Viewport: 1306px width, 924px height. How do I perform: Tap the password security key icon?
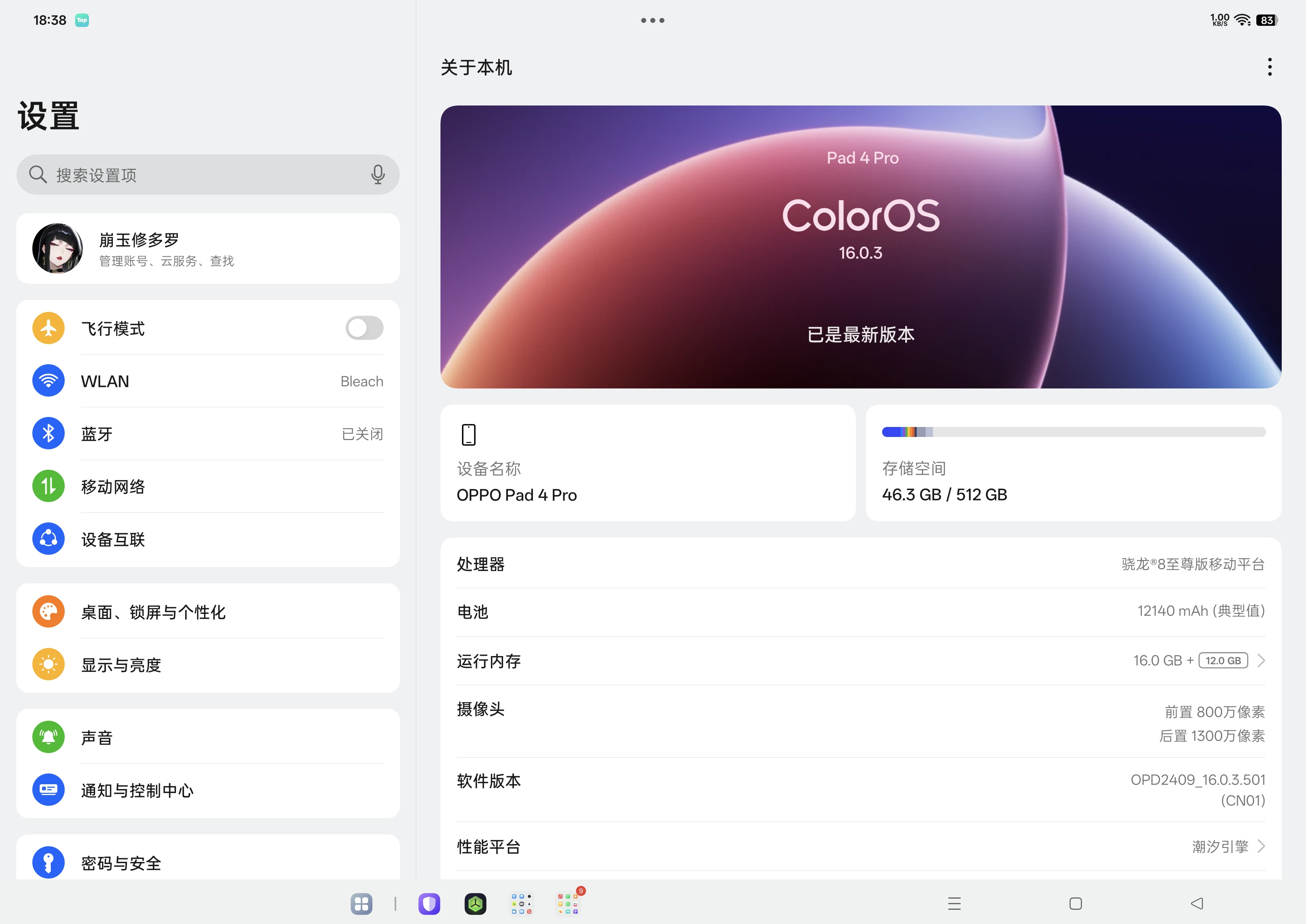click(x=49, y=862)
